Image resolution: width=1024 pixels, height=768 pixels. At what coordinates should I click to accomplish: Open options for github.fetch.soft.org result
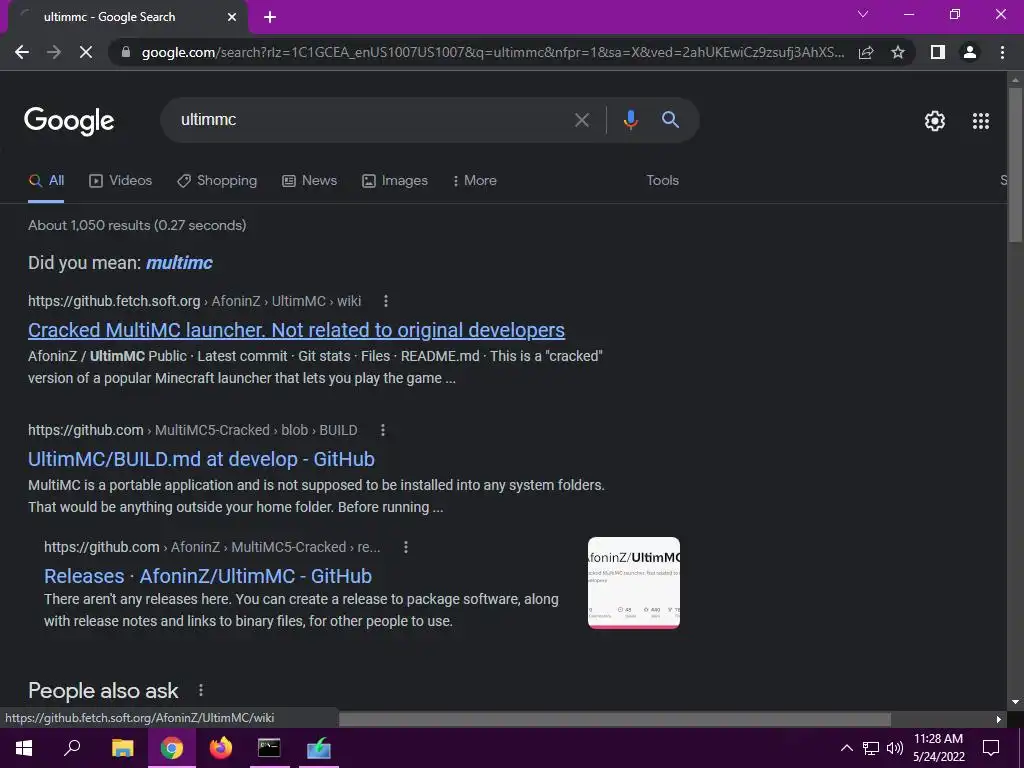pos(386,301)
